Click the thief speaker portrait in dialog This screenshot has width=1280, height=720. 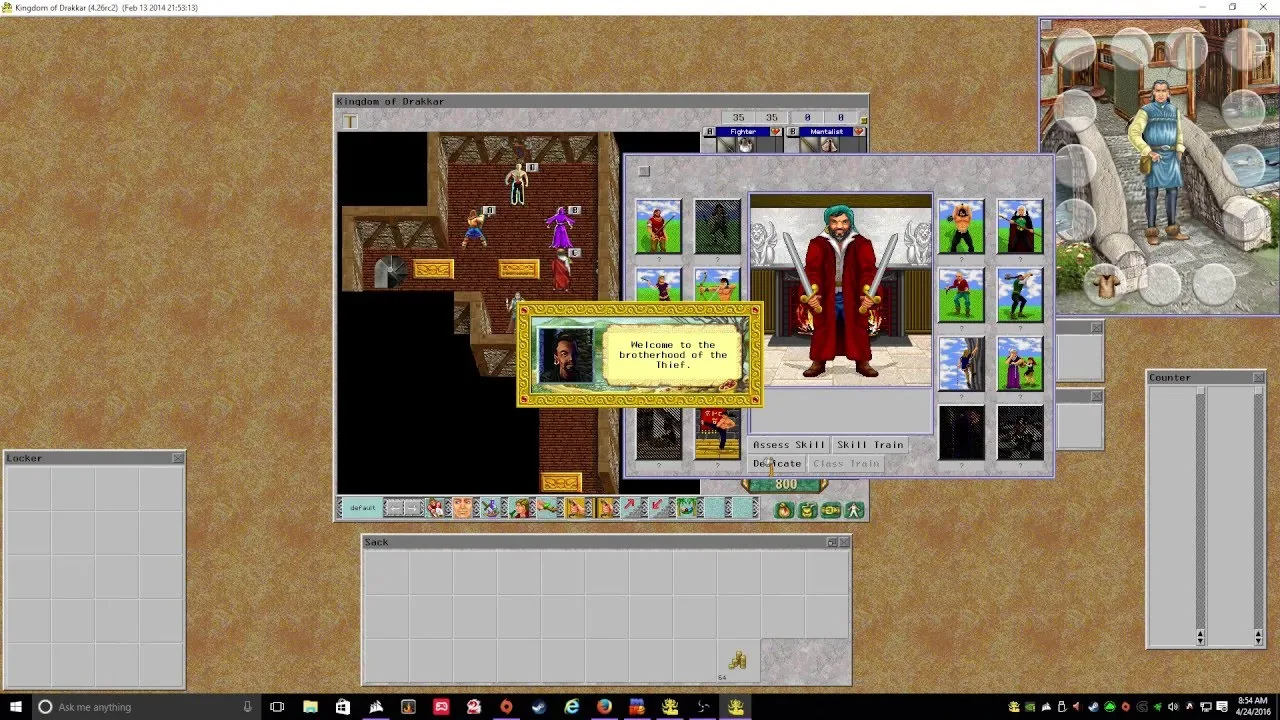point(566,355)
